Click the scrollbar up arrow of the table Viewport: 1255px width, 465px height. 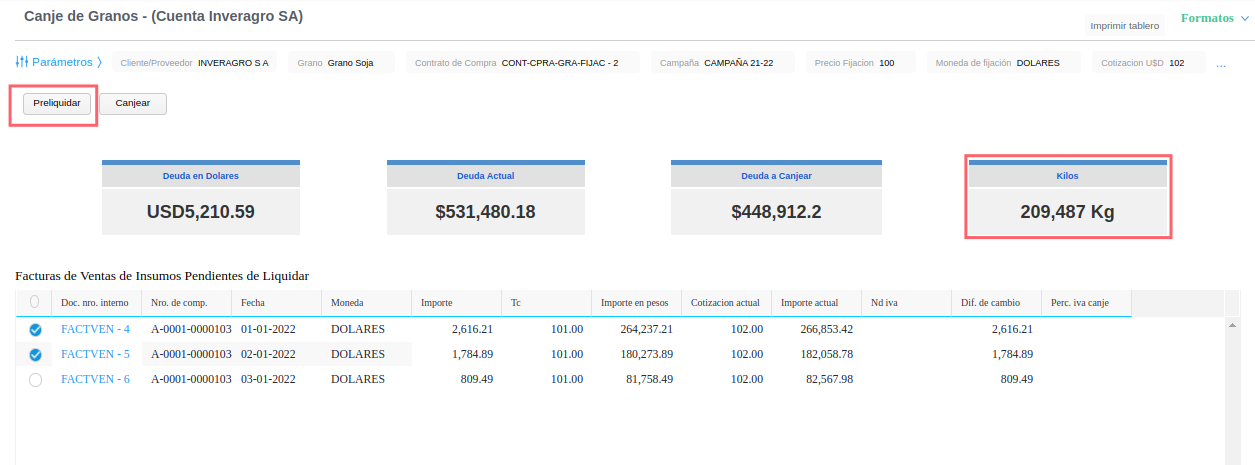(x=1231, y=325)
